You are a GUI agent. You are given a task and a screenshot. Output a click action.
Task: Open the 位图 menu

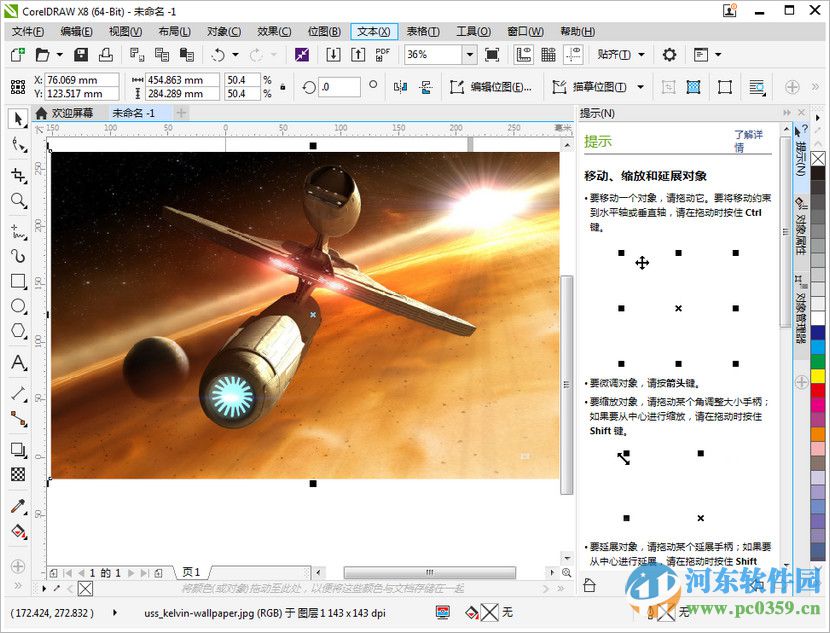tap(325, 31)
